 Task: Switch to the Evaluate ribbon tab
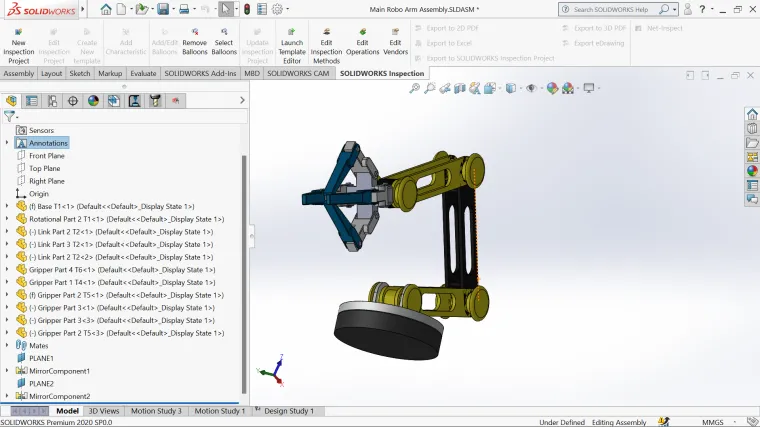[x=142, y=73]
